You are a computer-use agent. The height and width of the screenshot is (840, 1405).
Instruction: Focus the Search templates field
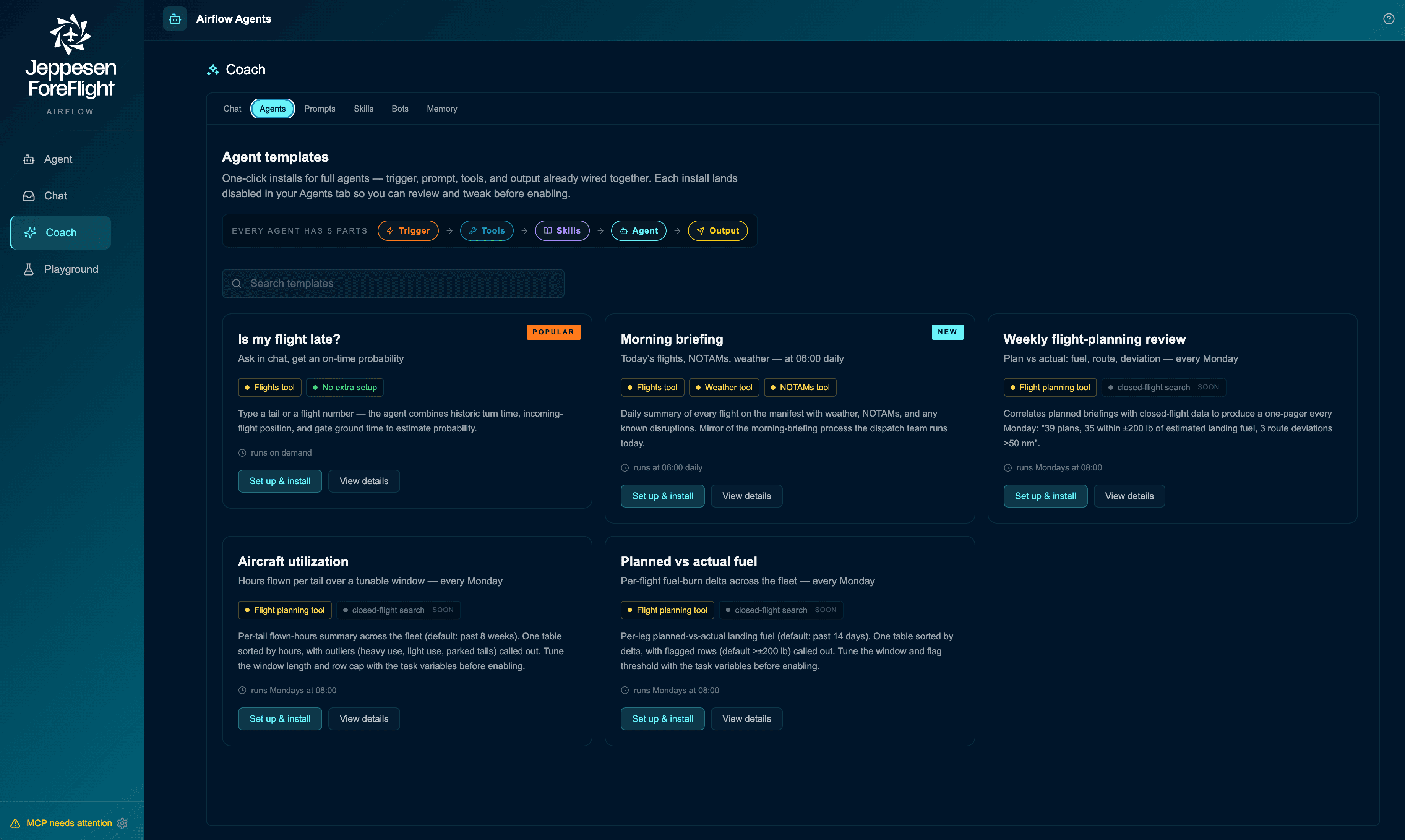pyautogui.click(x=393, y=284)
